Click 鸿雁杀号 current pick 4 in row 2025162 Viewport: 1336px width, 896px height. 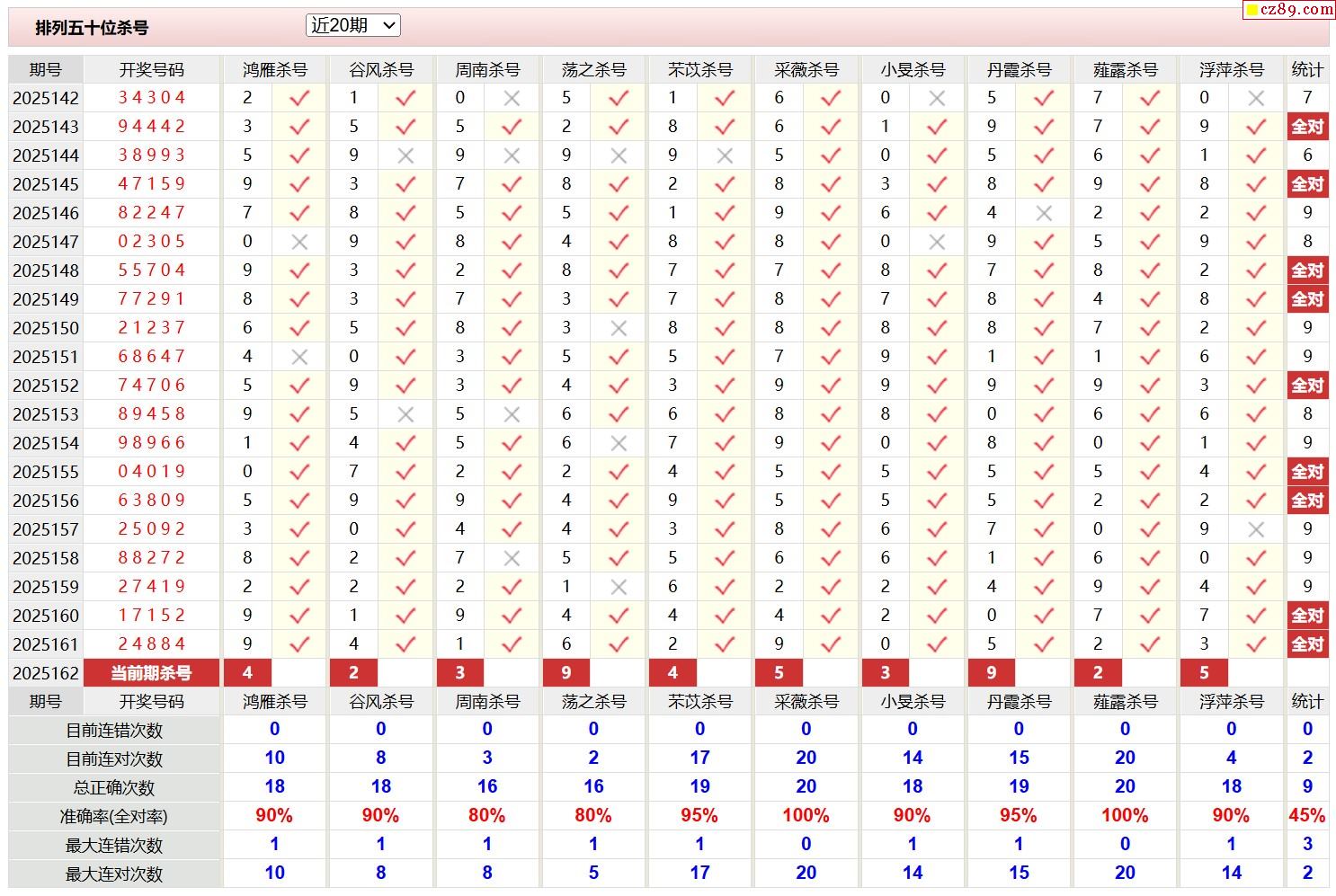point(247,673)
